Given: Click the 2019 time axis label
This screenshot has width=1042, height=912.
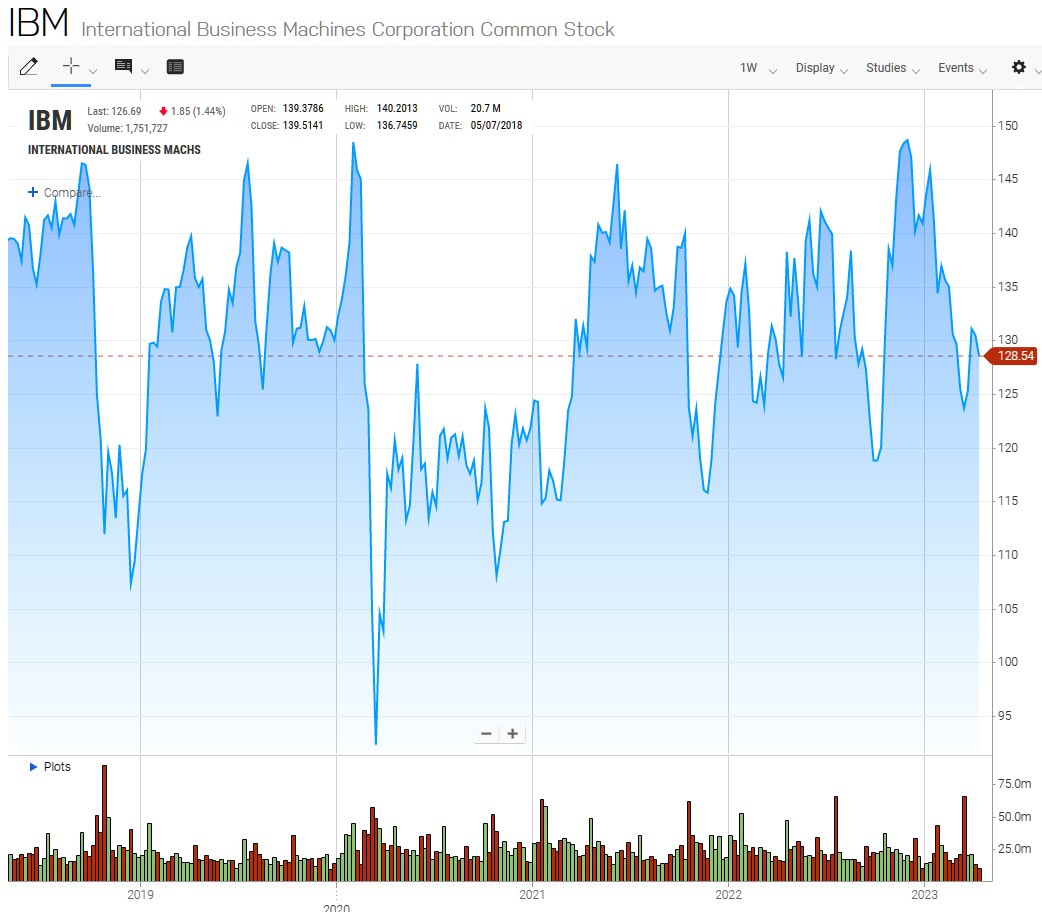Looking at the screenshot, I should coord(140,895).
